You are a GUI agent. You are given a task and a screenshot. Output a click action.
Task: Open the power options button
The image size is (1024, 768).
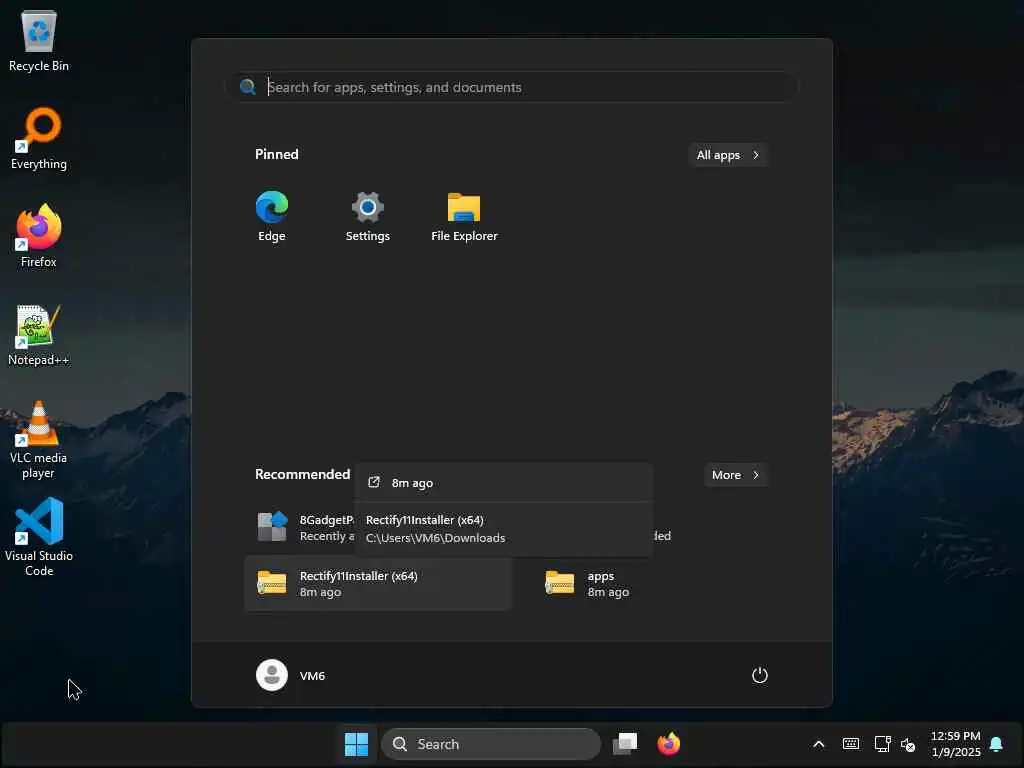(760, 675)
